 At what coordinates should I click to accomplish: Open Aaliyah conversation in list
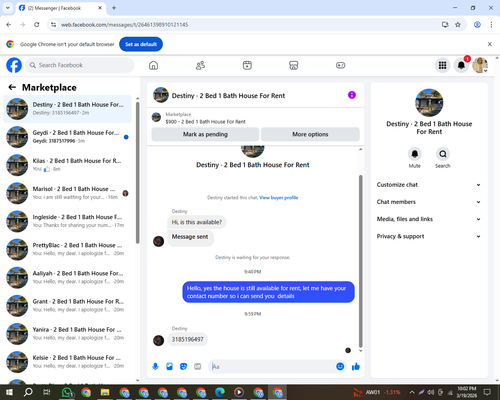(67, 278)
